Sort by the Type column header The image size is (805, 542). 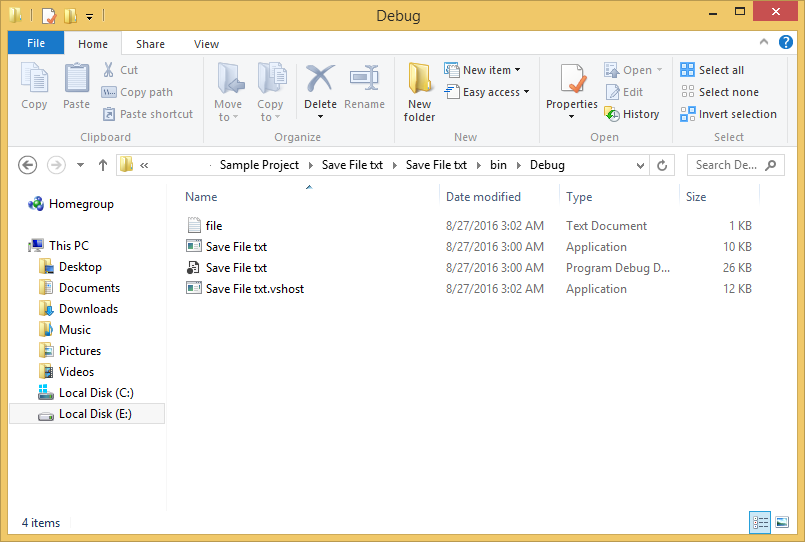point(579,197)
